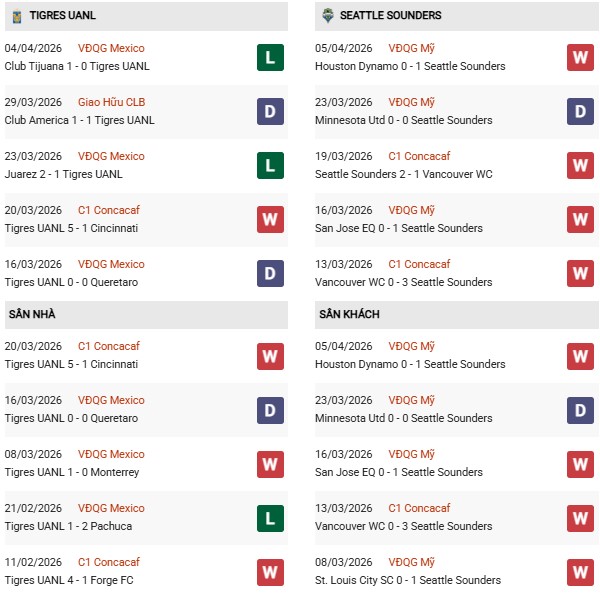Click the Juarez 2 - 1 Tigres UANL result
The width and height of the screenshot is (600, 593).
[64, 174]
